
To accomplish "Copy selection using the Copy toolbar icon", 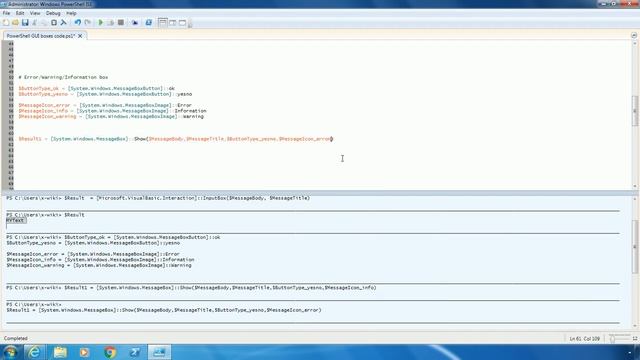I will pyautogui.click(x=44, y=23).
